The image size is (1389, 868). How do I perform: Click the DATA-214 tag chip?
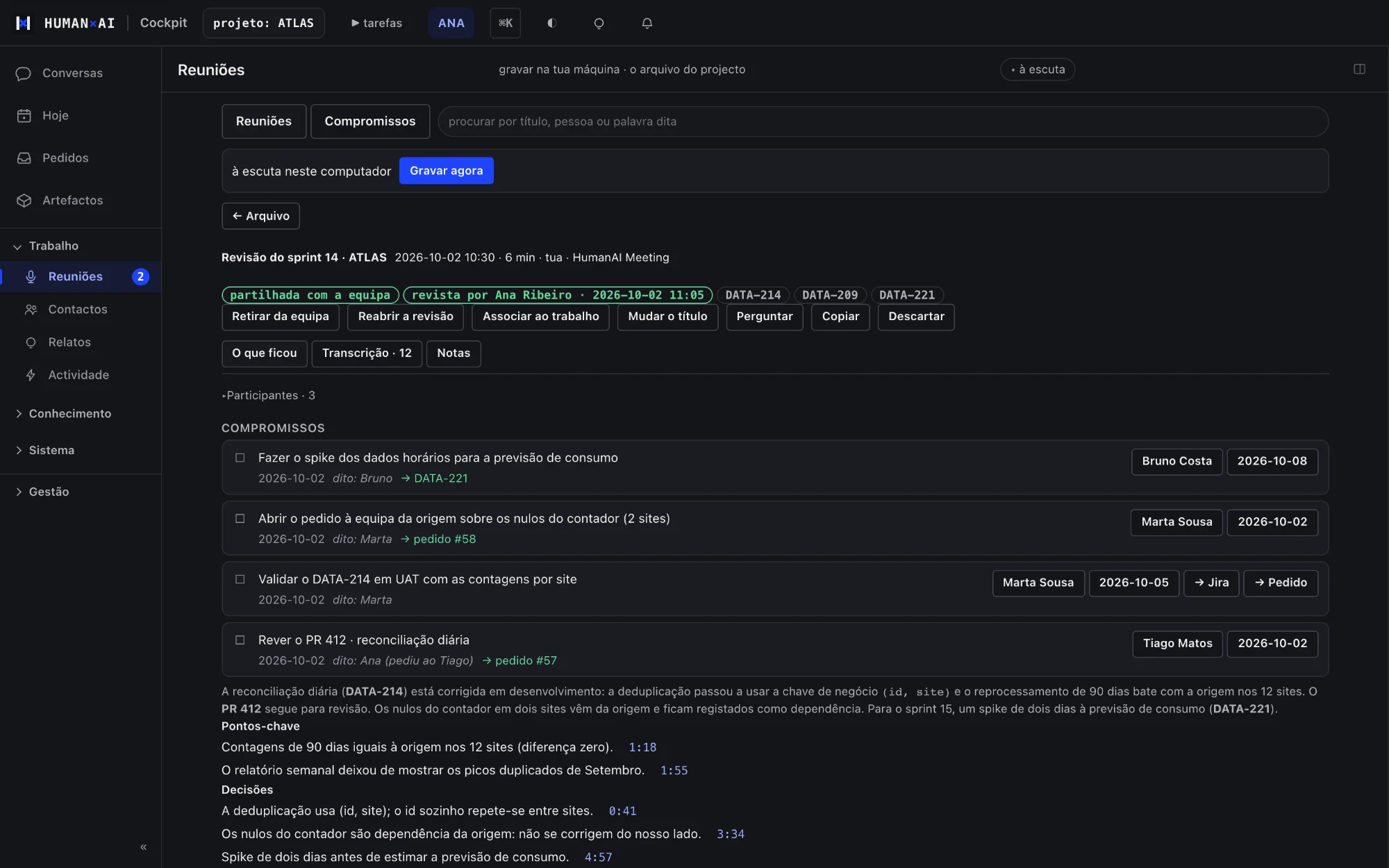pos(753,295)
